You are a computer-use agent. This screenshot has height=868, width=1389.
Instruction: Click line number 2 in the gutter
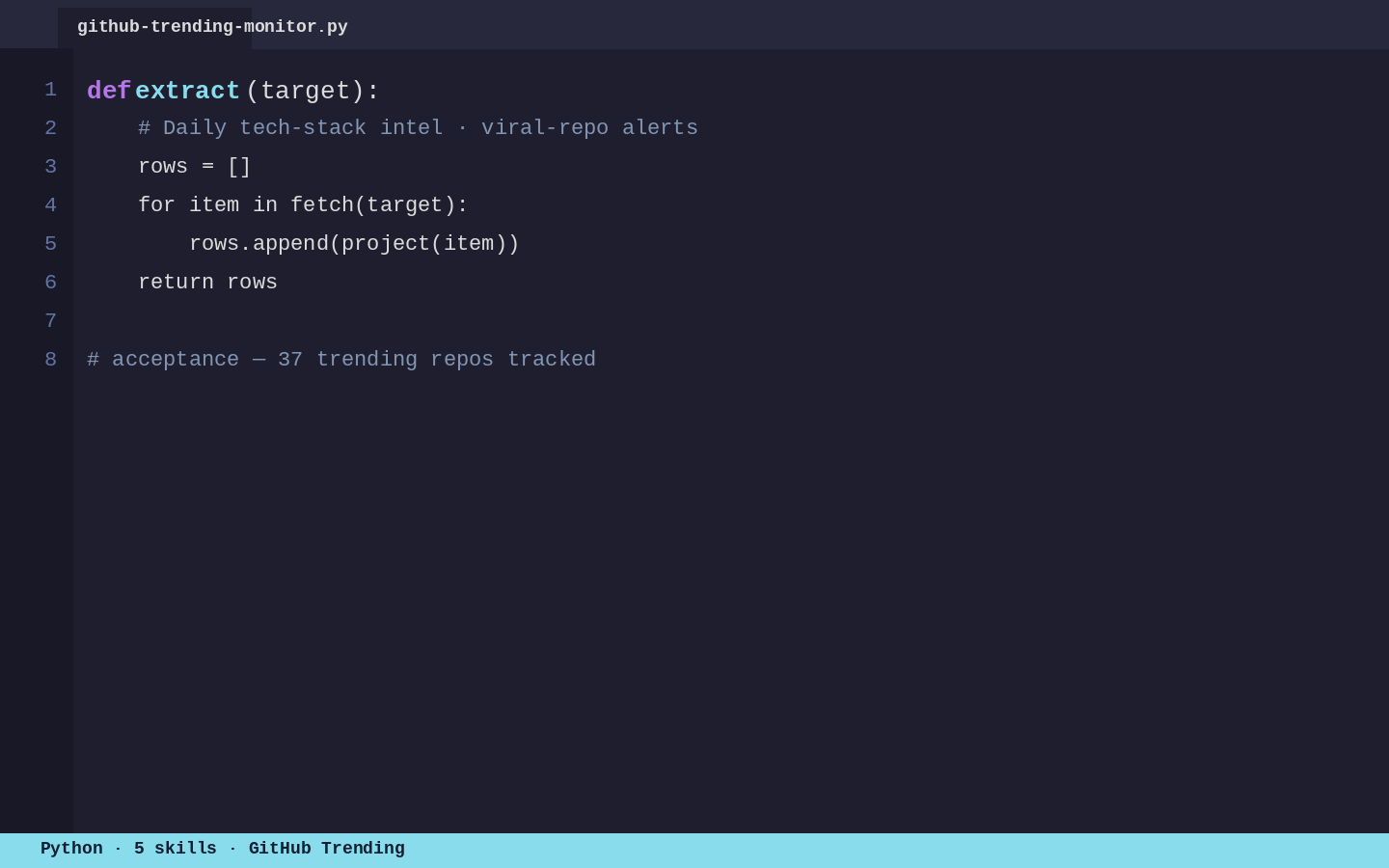point(50,128)
